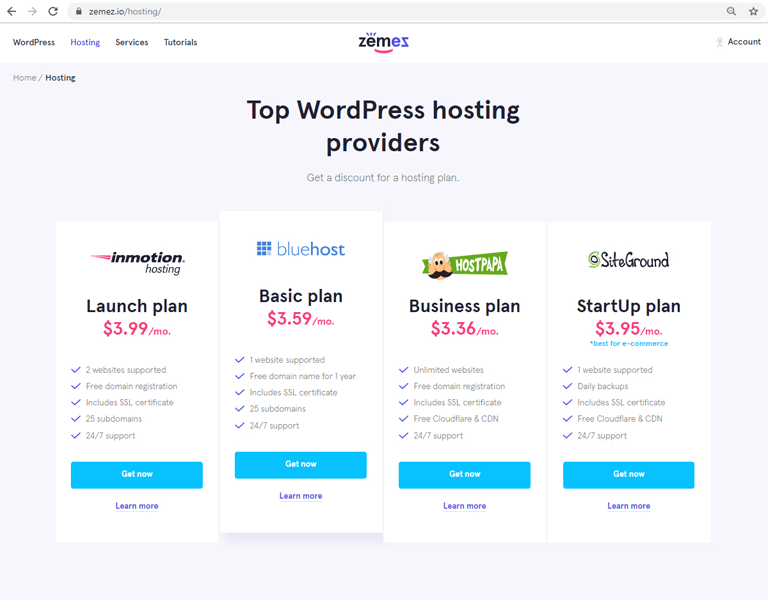Image resolution: width=768 pixels, height=600 pixels.
Task: Get now for the SiteGround StartUp plan
Action: tap(628, 475)
